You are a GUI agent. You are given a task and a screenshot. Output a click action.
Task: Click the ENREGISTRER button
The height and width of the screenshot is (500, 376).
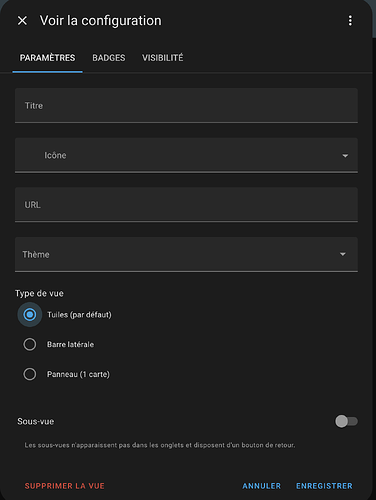tap(324, 486)
